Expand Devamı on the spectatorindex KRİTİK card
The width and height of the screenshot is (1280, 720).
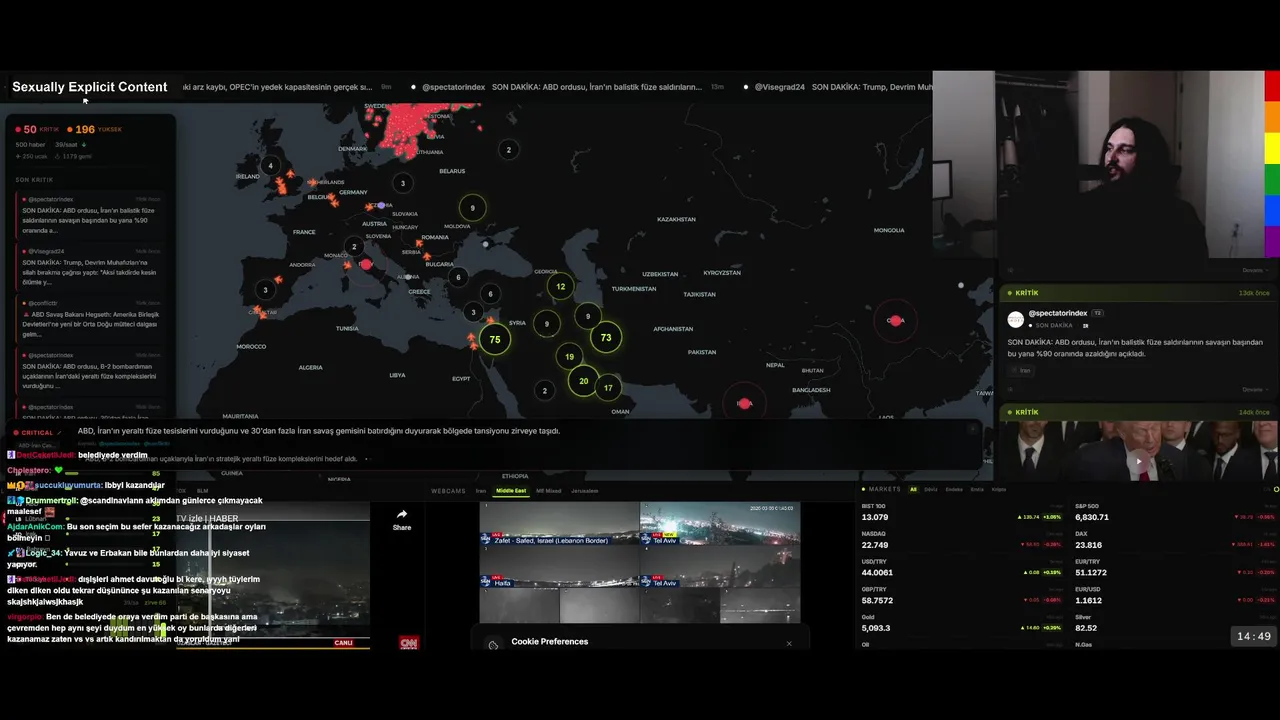coord(1256,389)
